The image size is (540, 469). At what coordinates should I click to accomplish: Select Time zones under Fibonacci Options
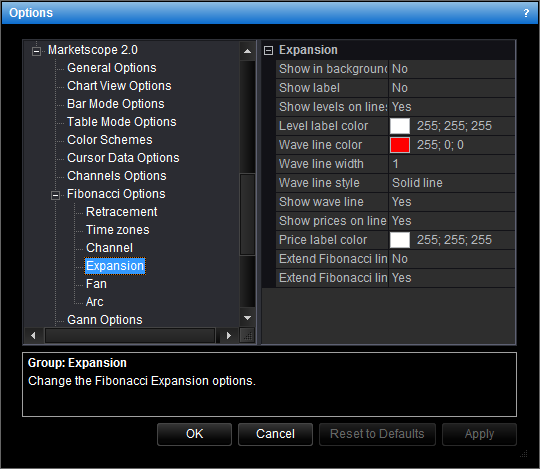pyautogui.click(x=117, y=230)
